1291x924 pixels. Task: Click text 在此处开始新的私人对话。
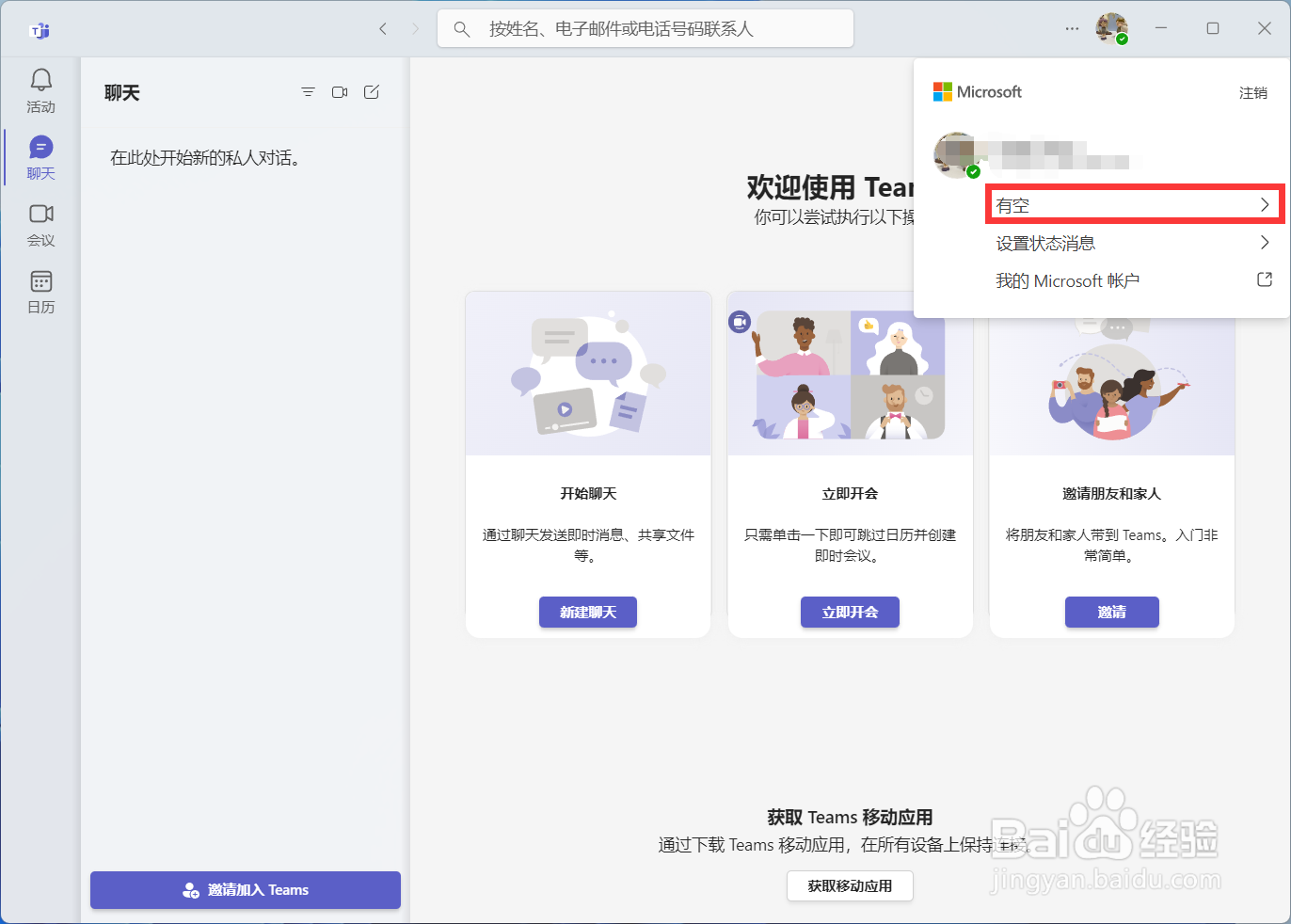(205, 157)
